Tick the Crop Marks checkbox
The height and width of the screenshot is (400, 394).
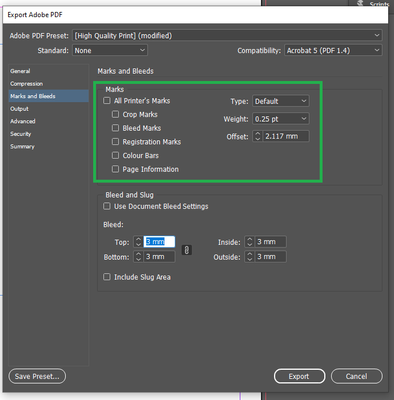click(x=115, y=114)
